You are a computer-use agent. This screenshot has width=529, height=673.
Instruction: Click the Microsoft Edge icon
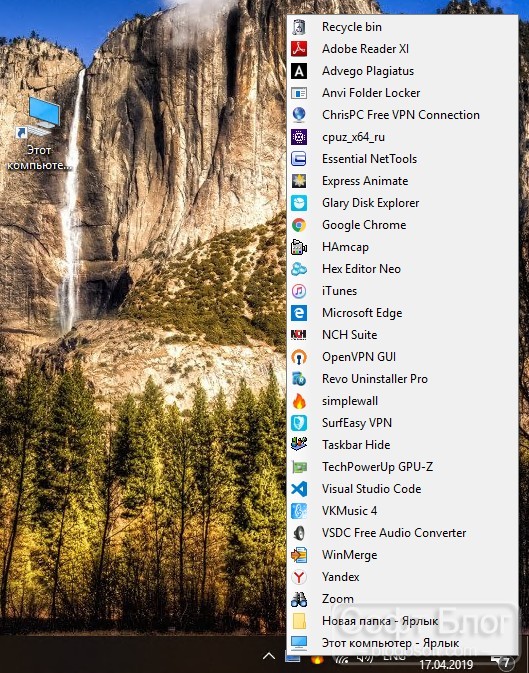click(299, 313)
